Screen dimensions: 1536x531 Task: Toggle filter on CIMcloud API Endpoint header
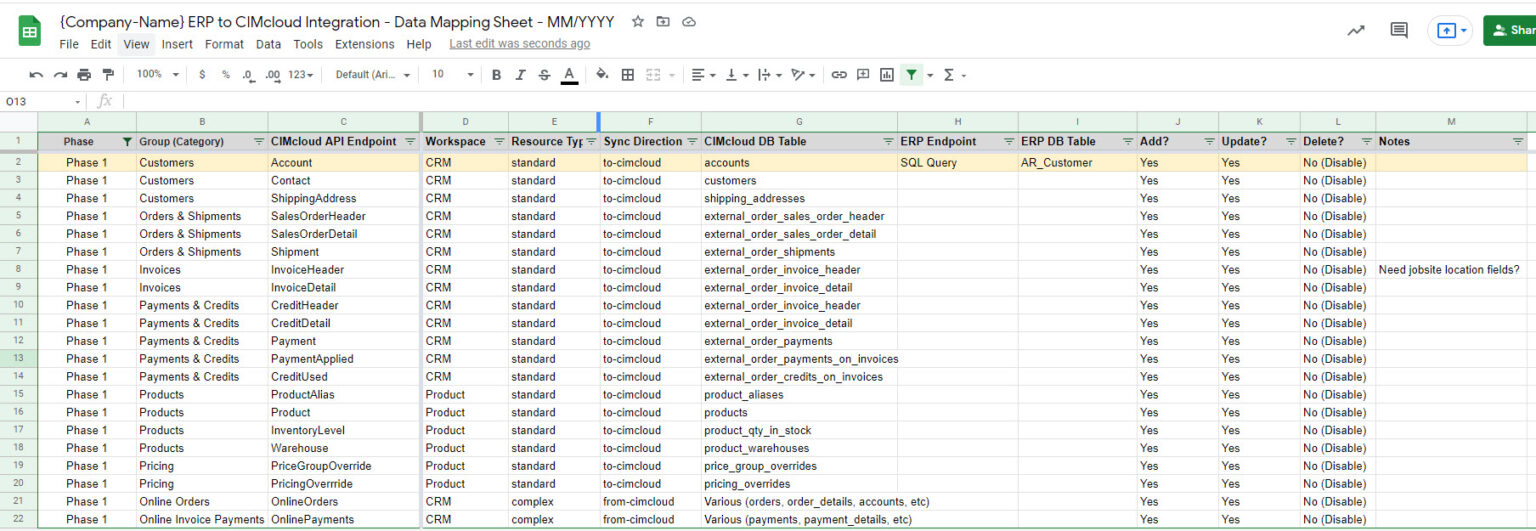[410, 142]
